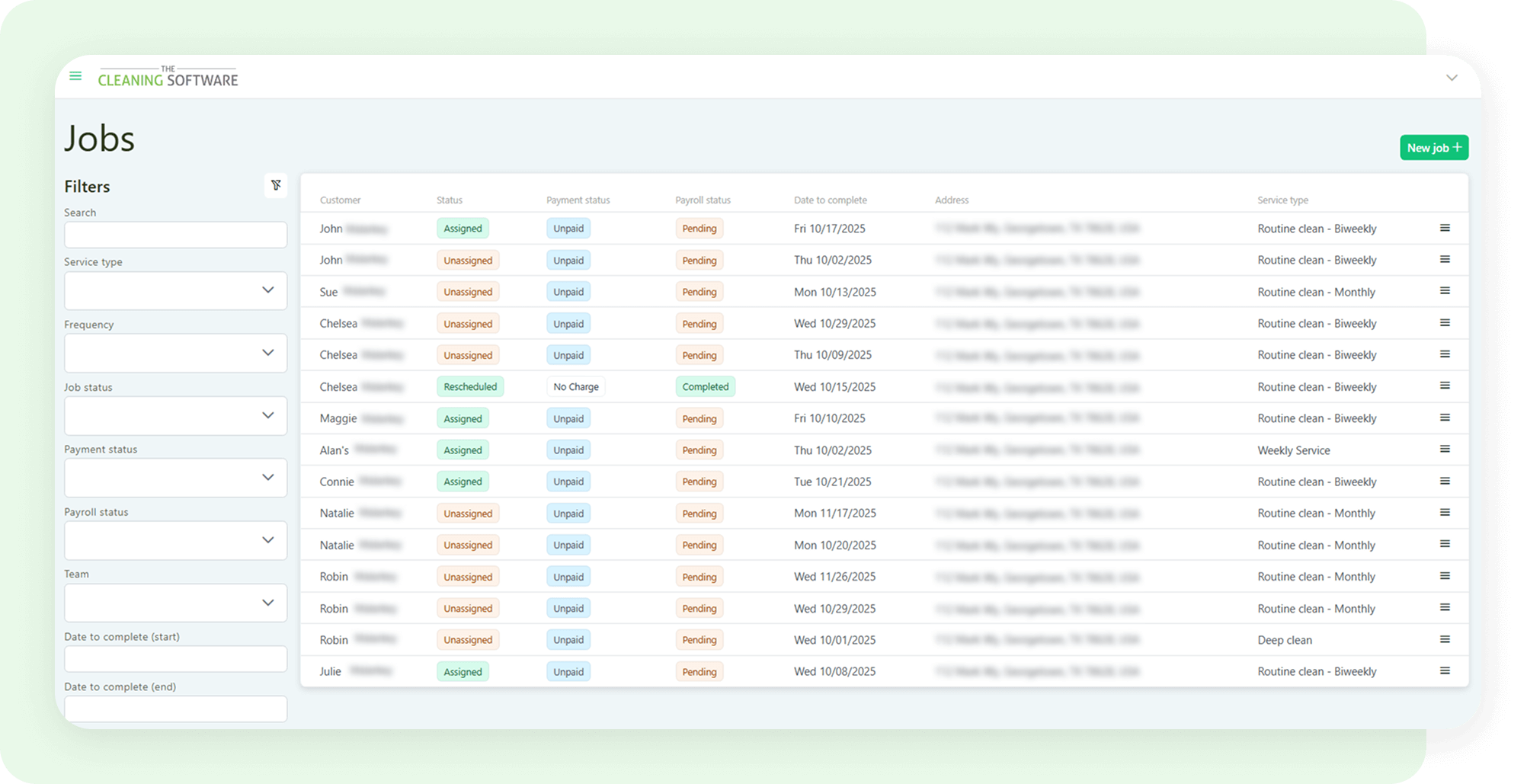Open row menu for Sue's Monthly job

(x=1444, y=291)
